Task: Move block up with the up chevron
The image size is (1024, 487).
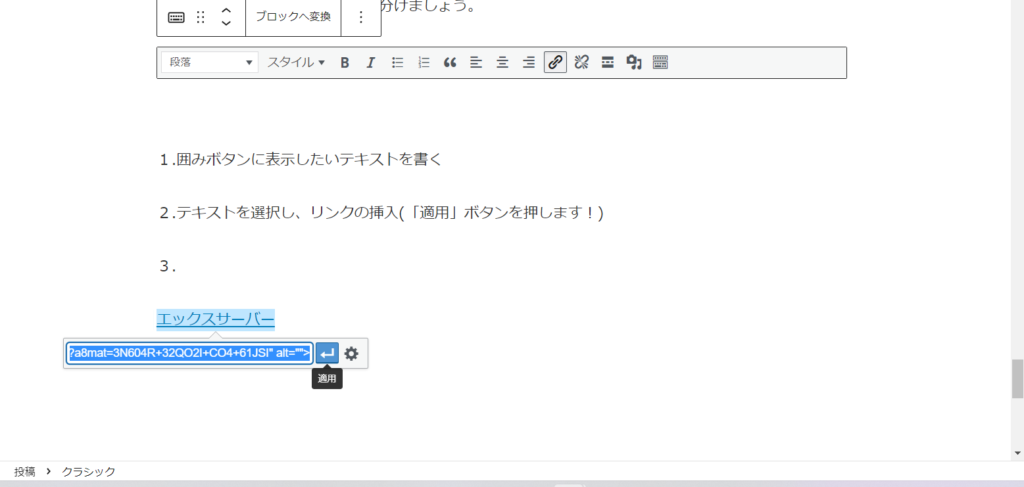Action: click(226, 10)
